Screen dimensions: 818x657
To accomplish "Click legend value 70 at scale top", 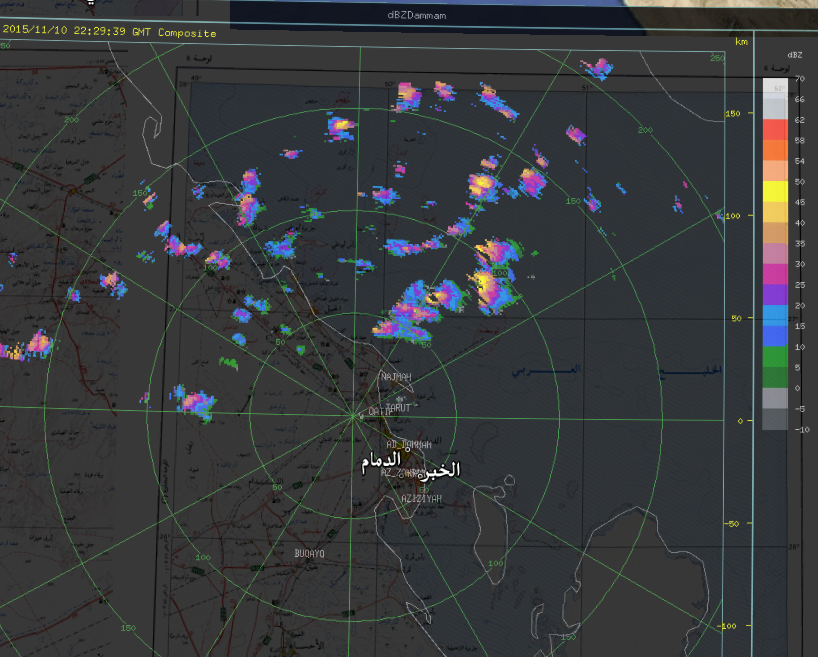I will [800, 79].
